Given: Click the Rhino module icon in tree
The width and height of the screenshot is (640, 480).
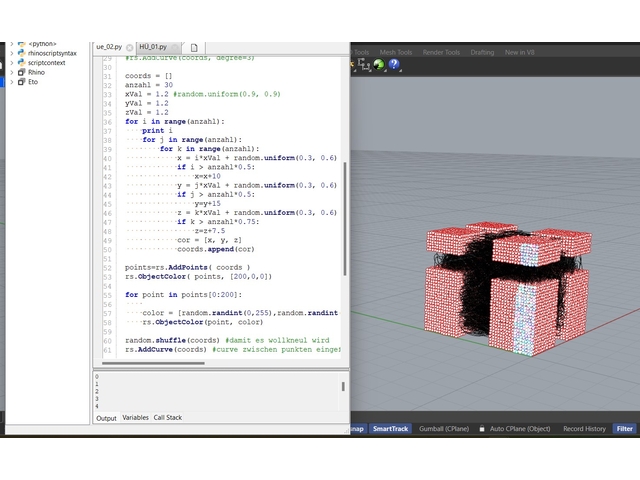Looking at the screenshot, I should click(22, 72).
